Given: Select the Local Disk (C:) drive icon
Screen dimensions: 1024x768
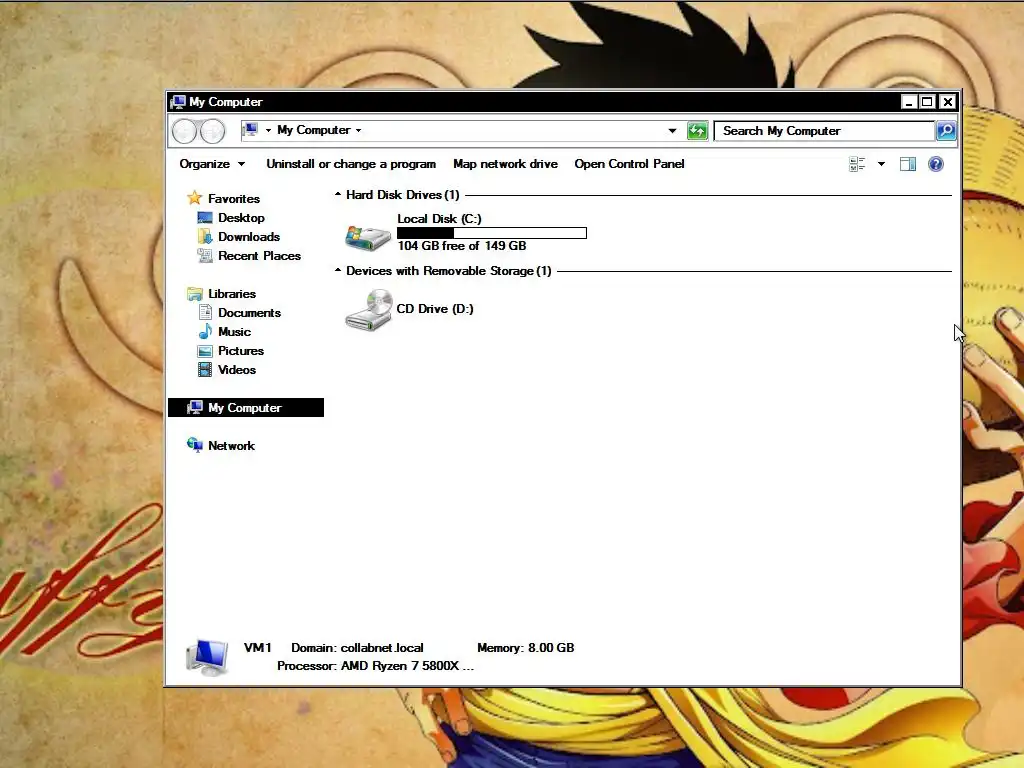Looking at the screenshot, I should pos(368,237).
